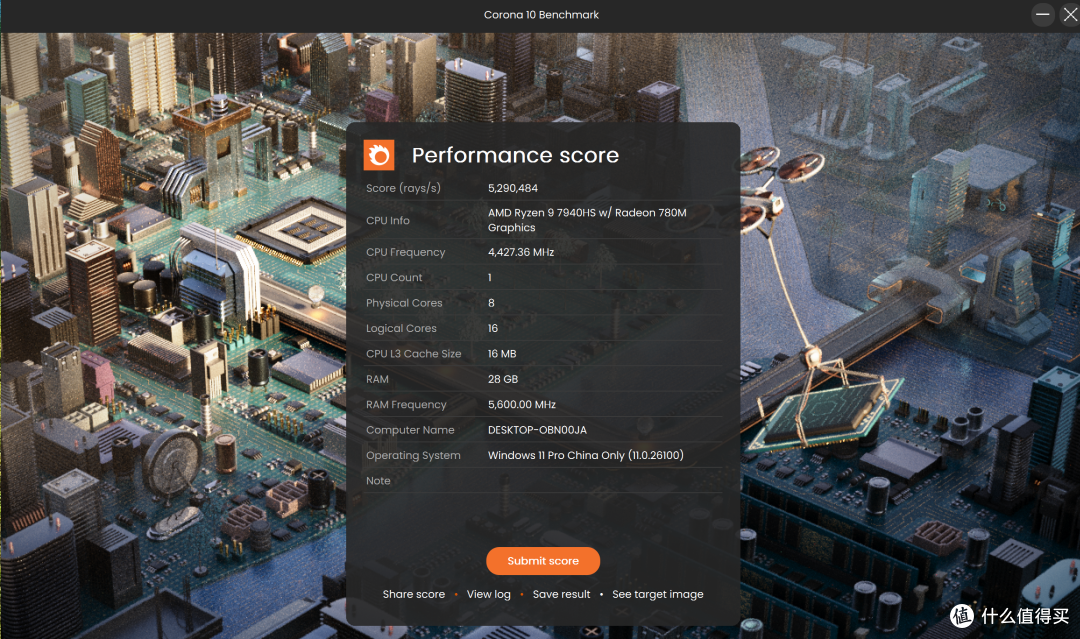Select the RAM frequency 5,600.00 MHz
This screenshot has height=639, width=1080.
click(521, 404)
